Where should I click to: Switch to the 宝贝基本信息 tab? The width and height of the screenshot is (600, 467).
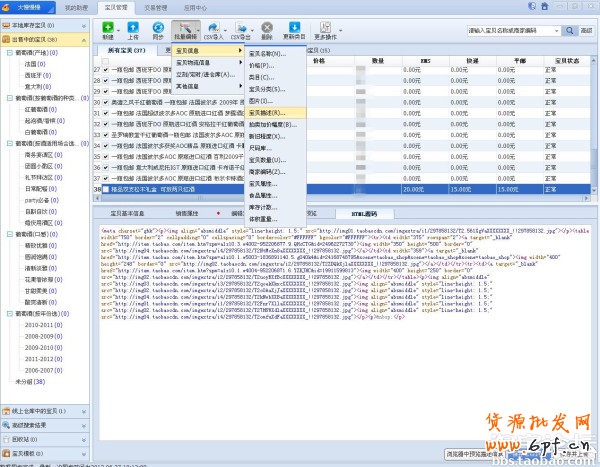pyautogui.click(x=127, y=214)
